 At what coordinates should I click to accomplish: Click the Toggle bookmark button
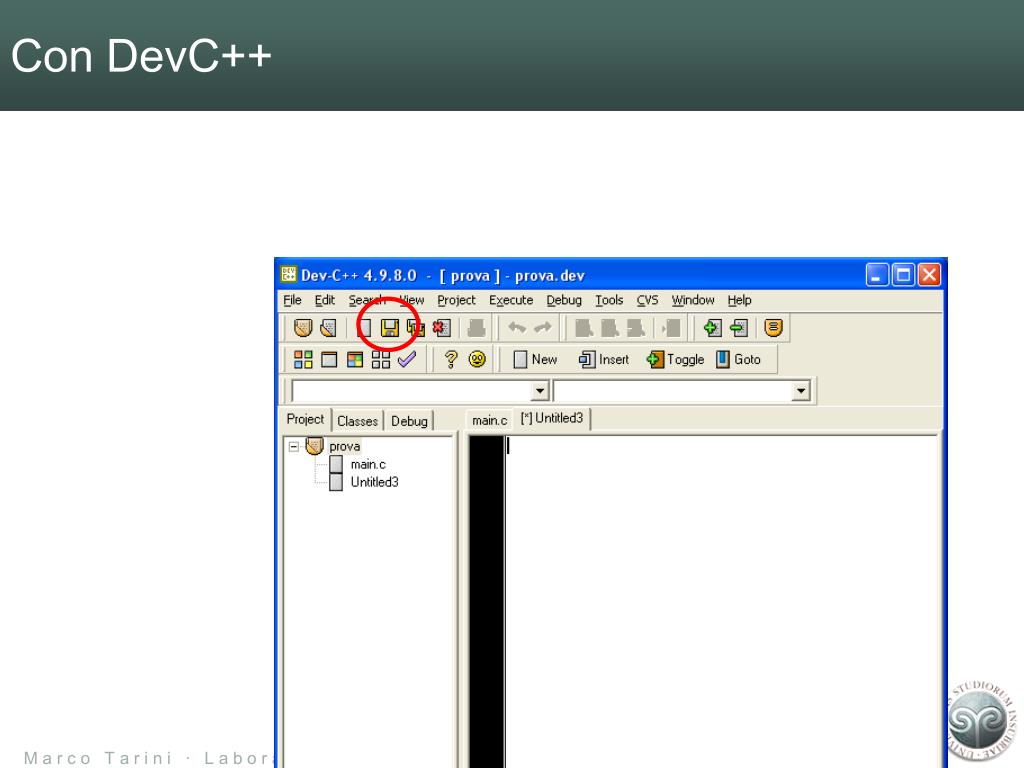675,359
